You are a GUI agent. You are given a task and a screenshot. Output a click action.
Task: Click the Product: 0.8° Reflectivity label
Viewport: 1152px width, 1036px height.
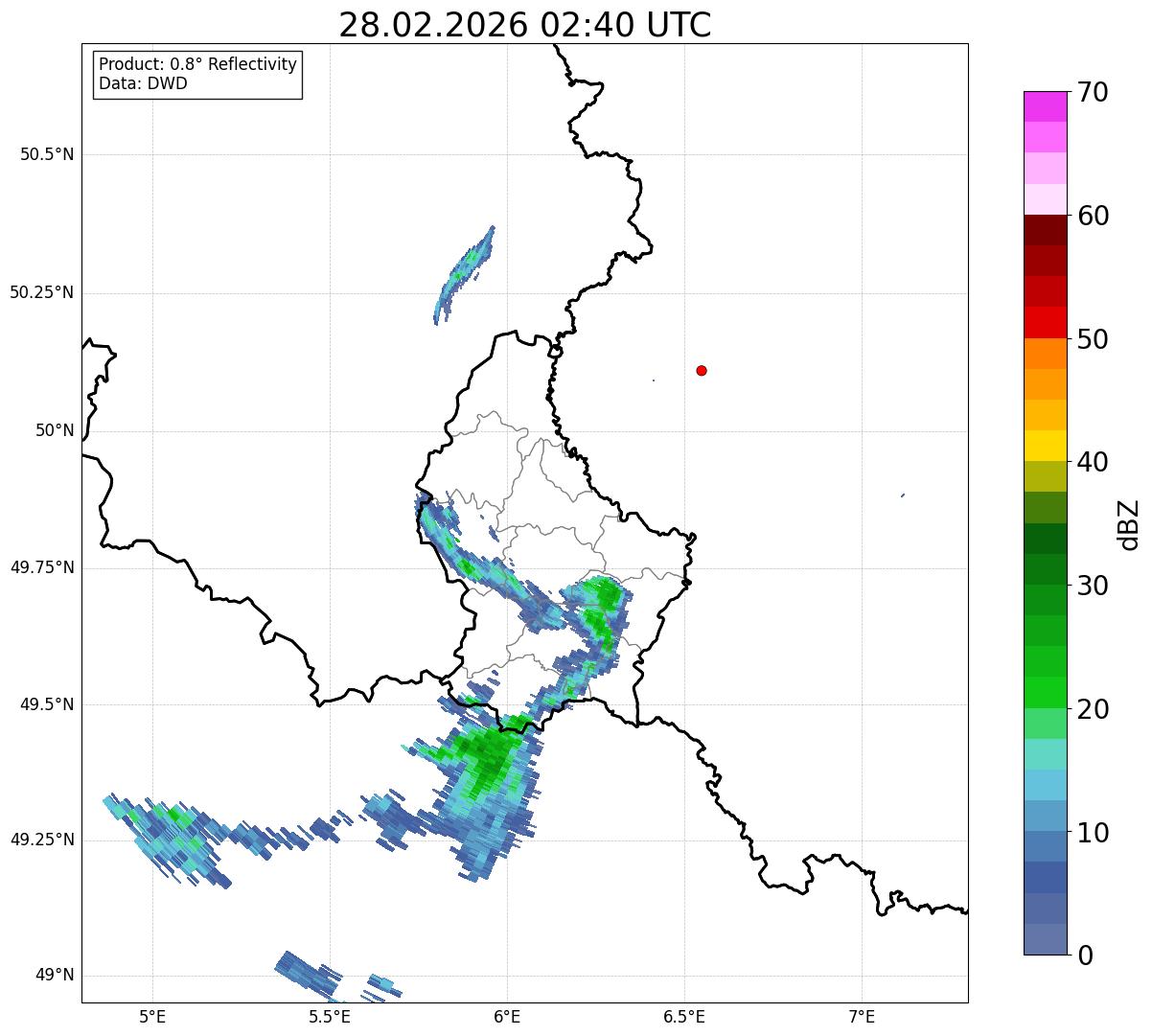point(198,64)
